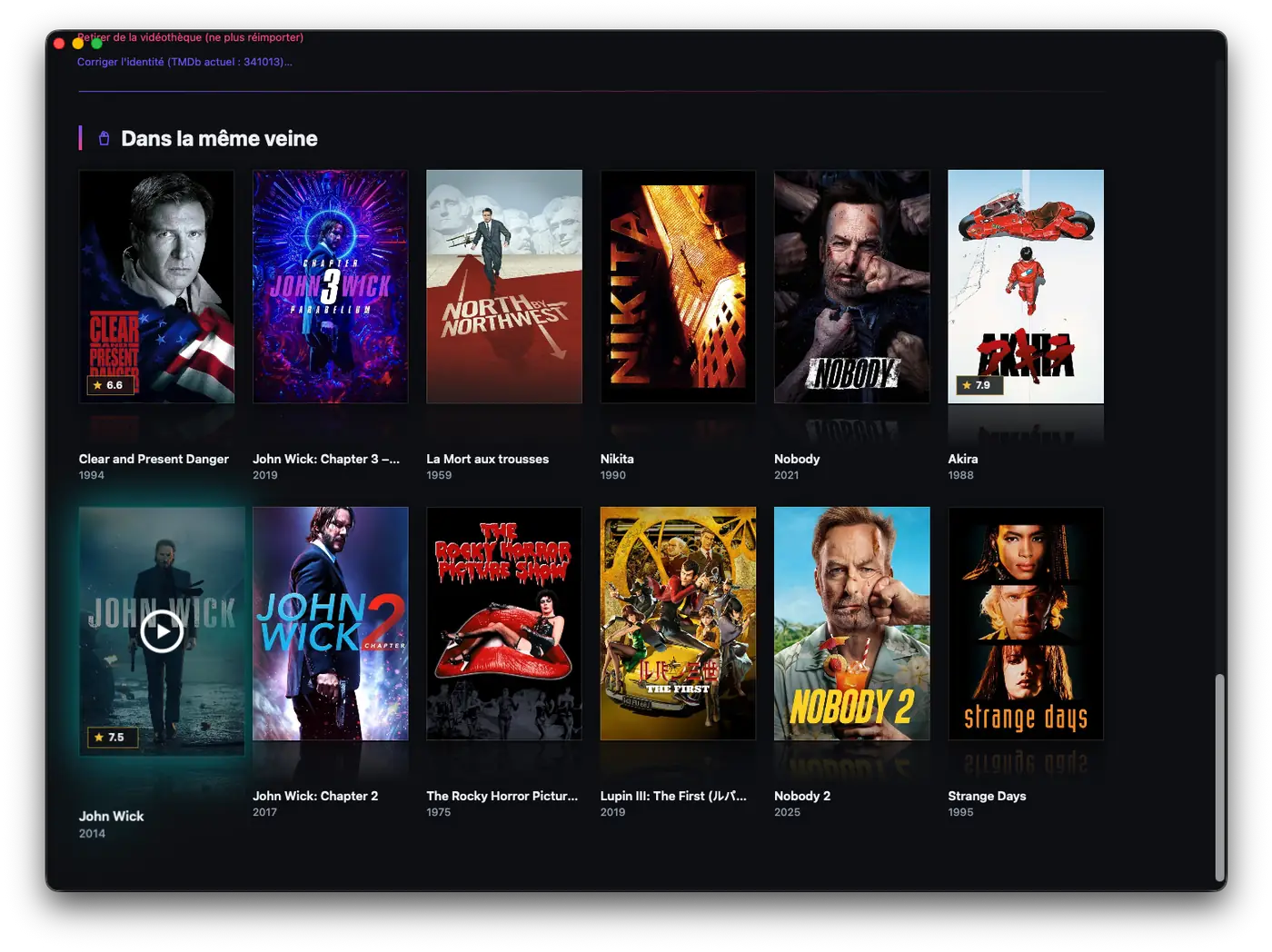1272x952 pixels.
Task: Select the Lupin III: The First poster
Action: 678,623
